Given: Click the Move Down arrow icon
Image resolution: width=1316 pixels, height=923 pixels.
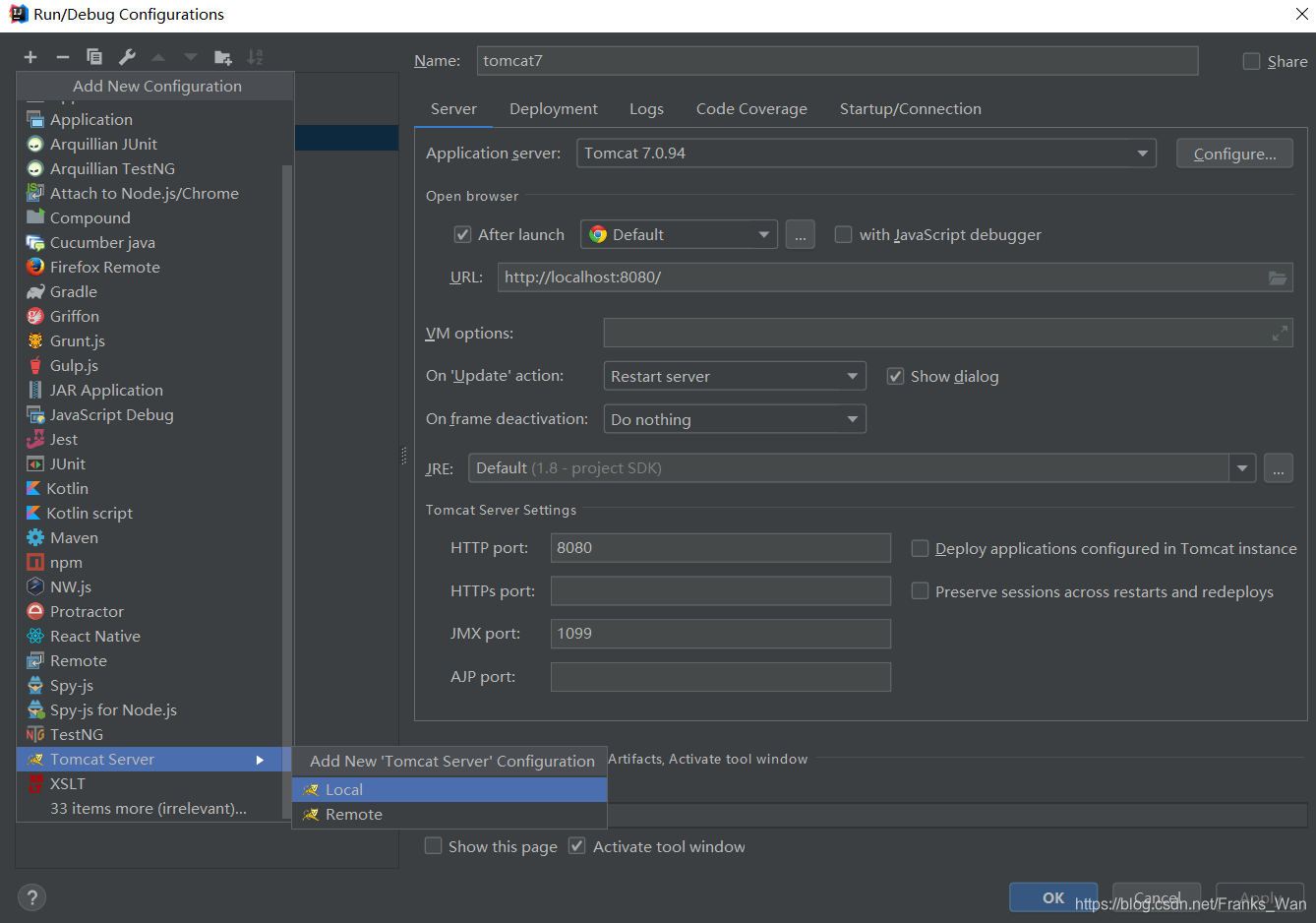Looking at the screenshot, I should tap(191, 57).
